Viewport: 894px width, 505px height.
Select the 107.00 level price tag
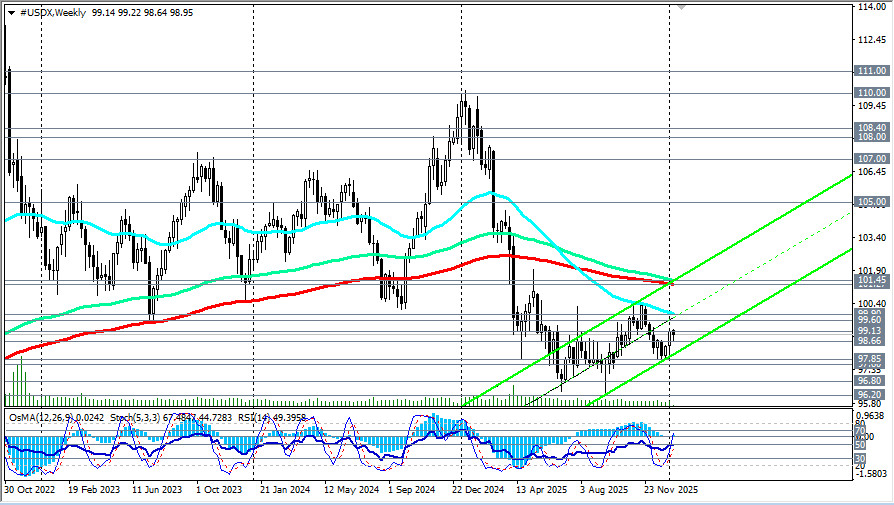point(872,158)
